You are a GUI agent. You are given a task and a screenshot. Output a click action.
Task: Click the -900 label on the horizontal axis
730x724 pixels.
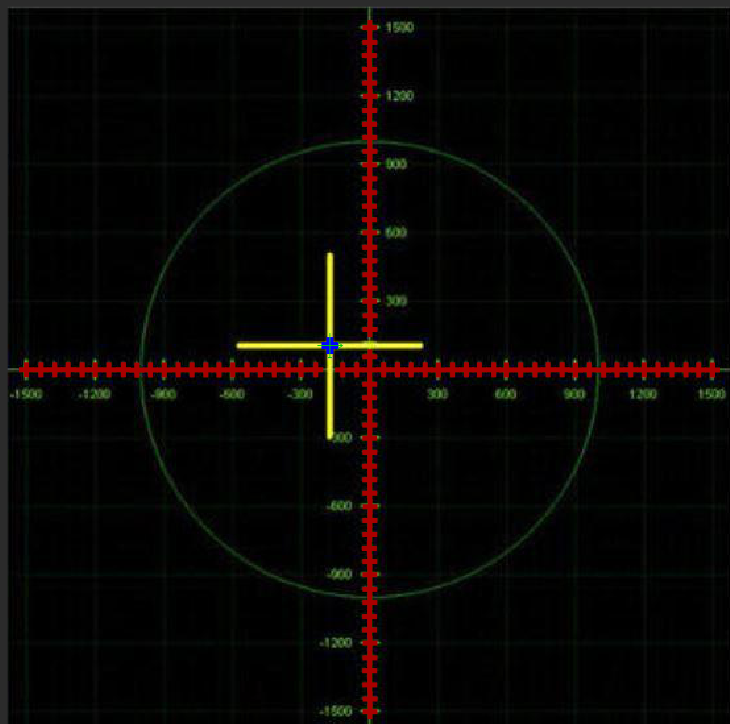164,395
